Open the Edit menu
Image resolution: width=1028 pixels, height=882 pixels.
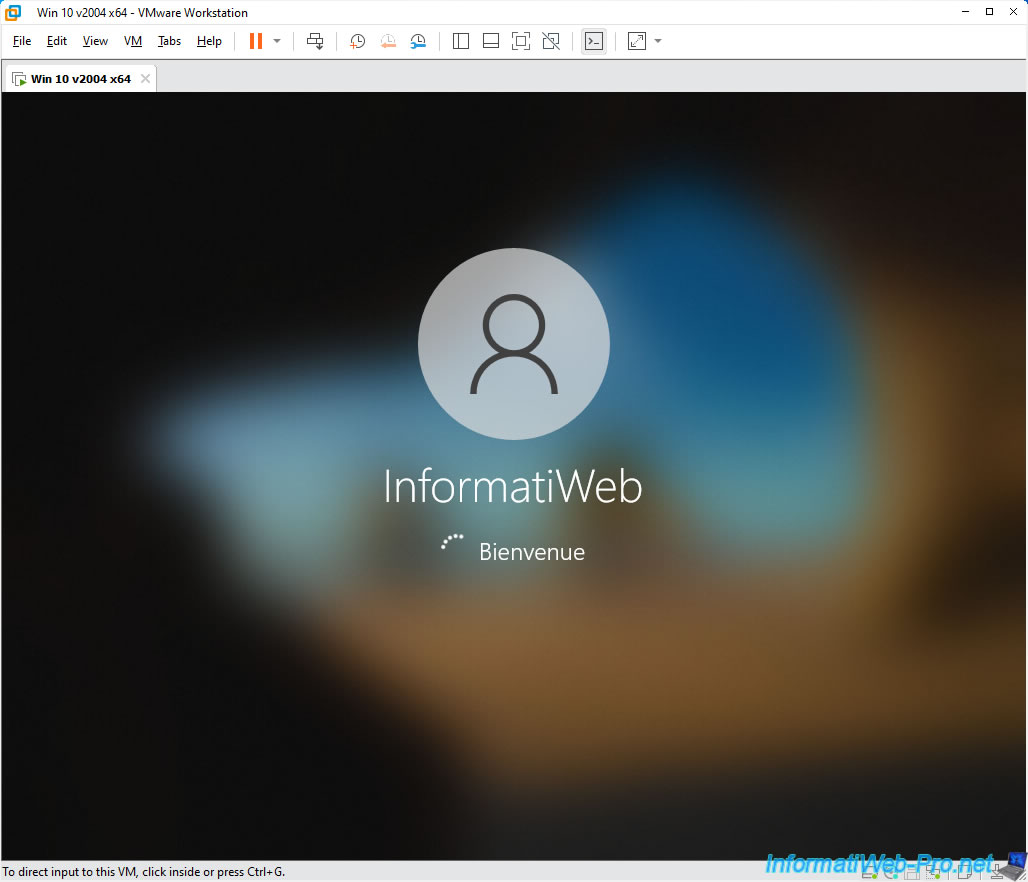point(56,41)
